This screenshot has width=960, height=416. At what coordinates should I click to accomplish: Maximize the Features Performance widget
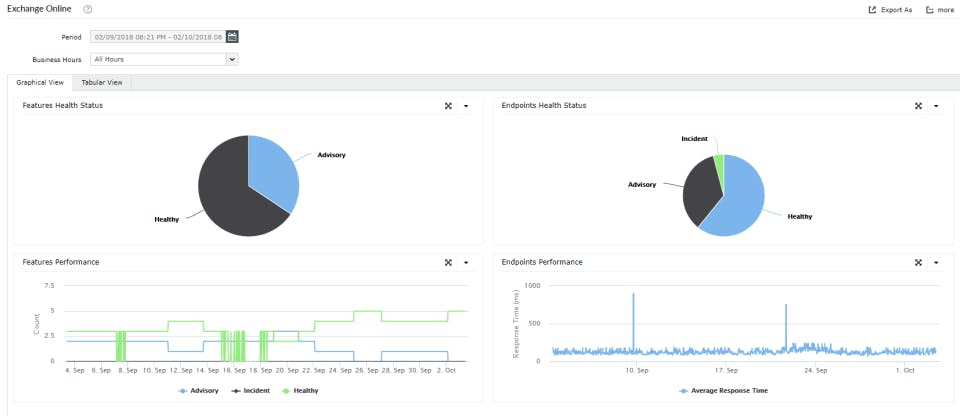click(x=448, y=262)
